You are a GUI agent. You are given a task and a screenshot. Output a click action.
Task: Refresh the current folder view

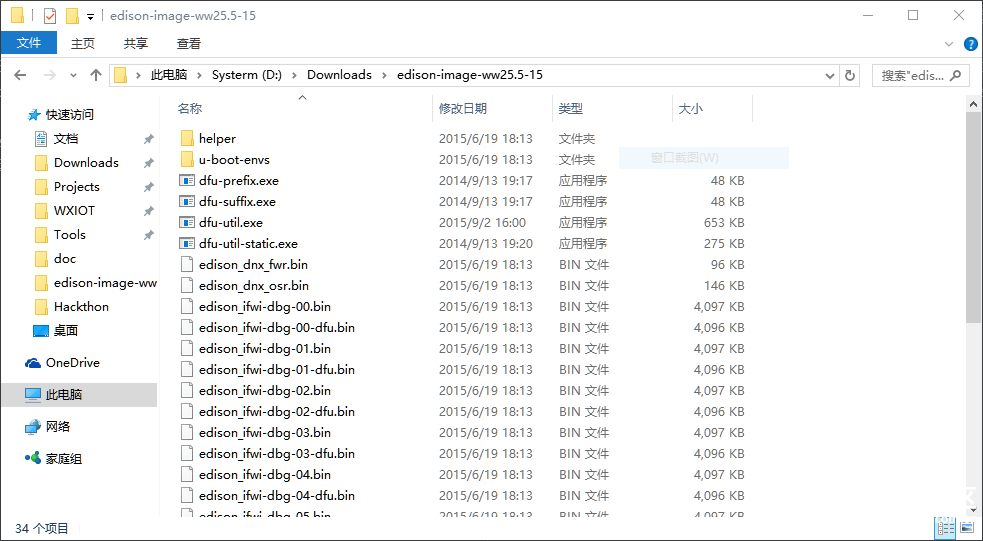(849, 76)
